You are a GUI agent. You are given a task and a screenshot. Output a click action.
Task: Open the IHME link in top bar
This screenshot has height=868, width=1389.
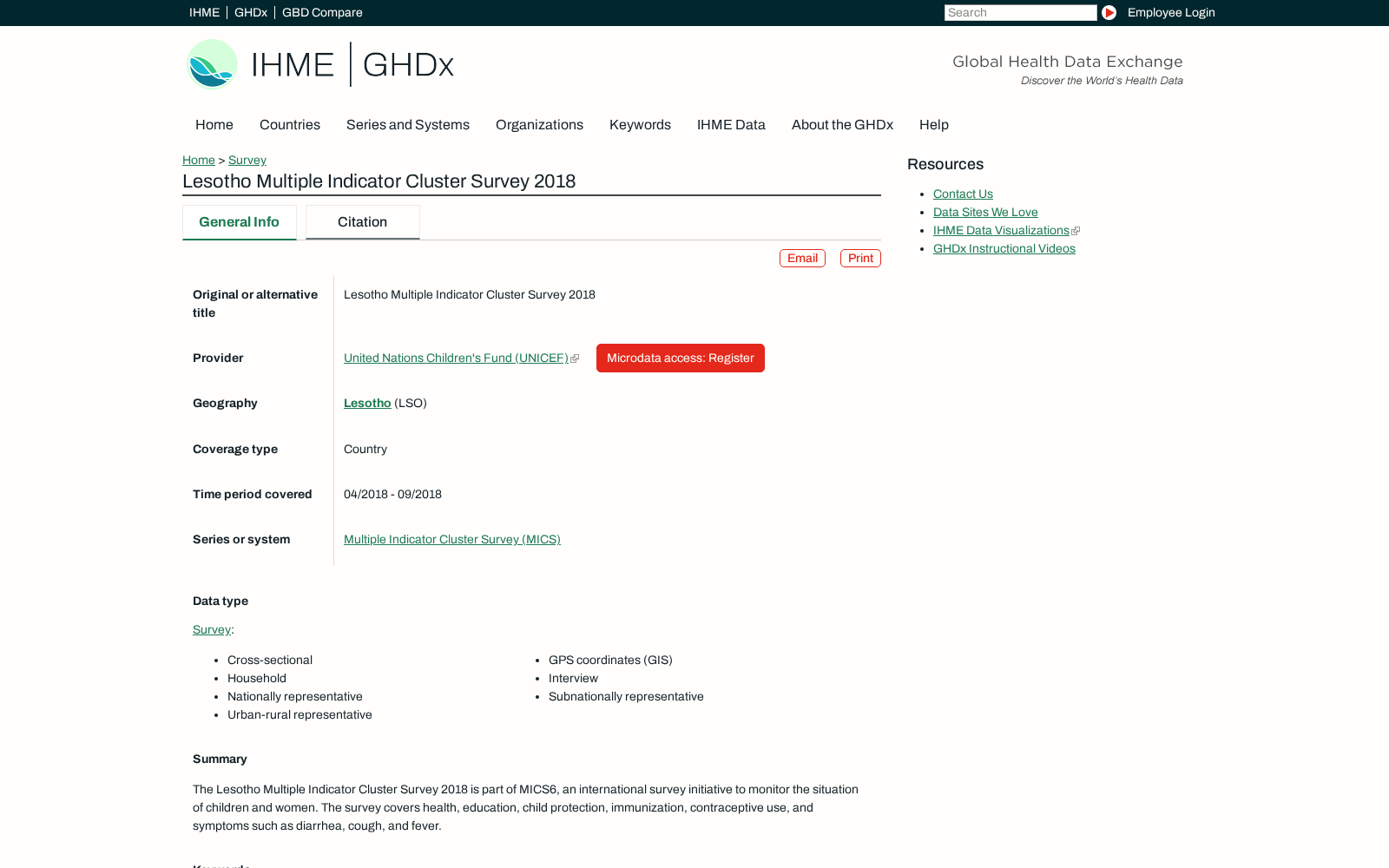(204, 13)
